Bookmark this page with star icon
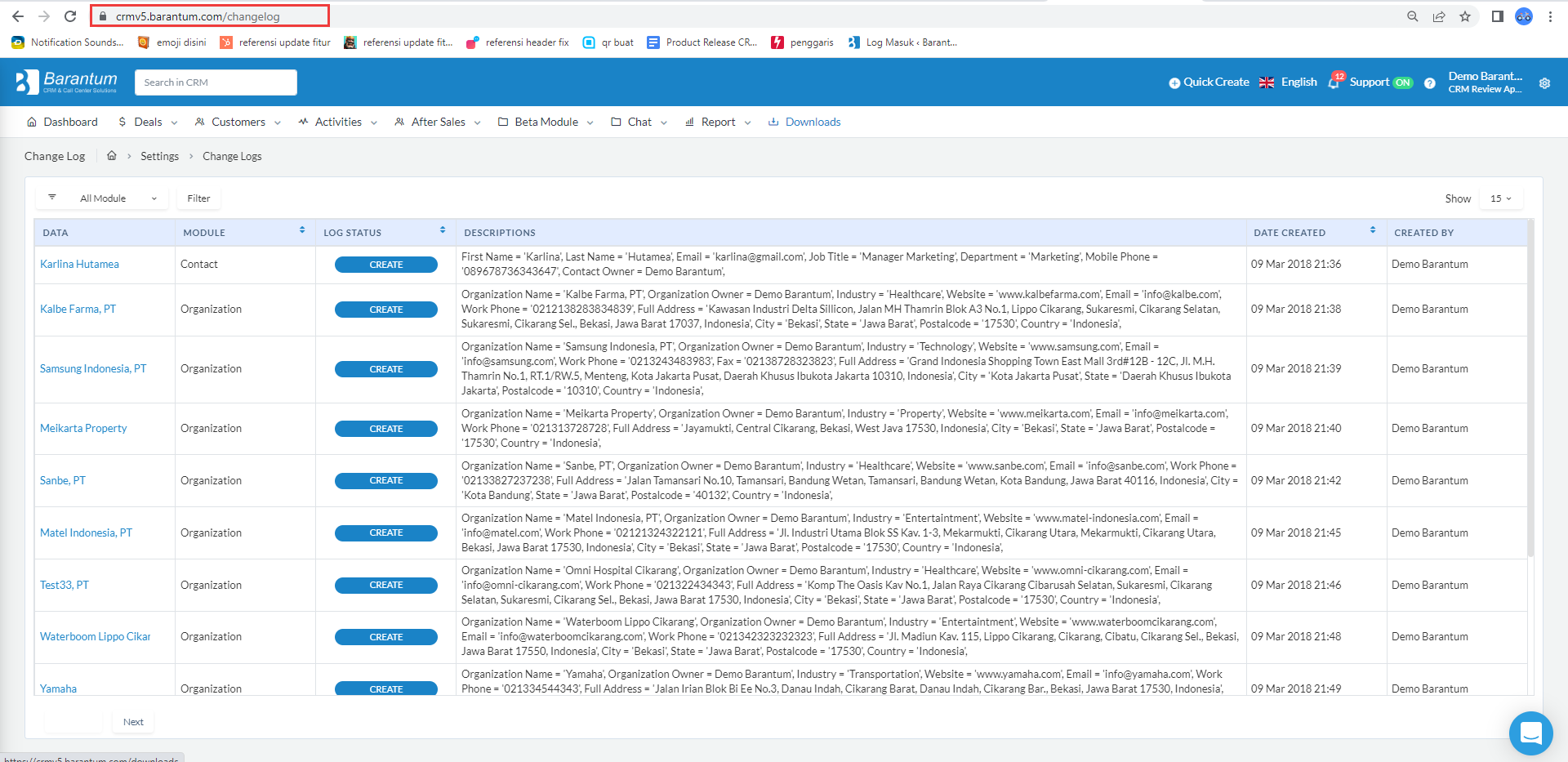Screen dimensions: 1568x762 pyautogui.click(x=1465, y=16)
